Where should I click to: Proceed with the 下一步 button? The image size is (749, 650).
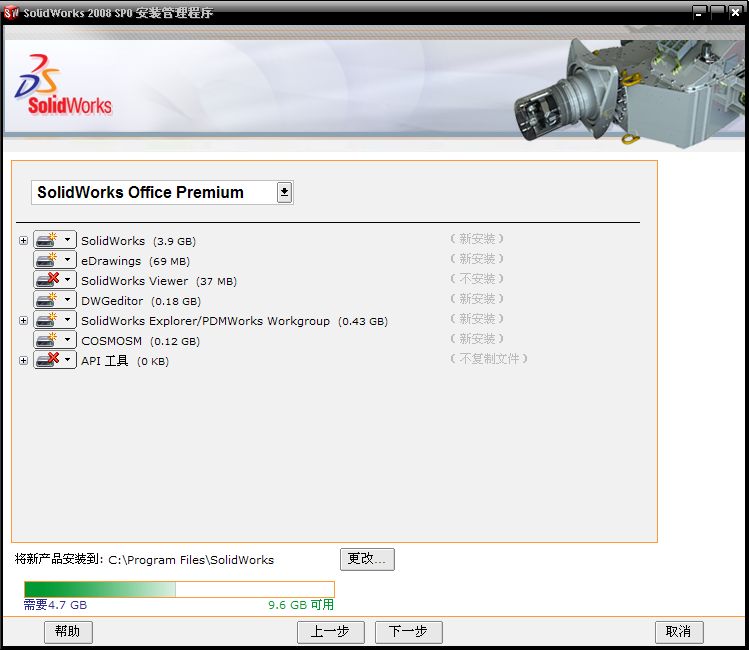408,632
